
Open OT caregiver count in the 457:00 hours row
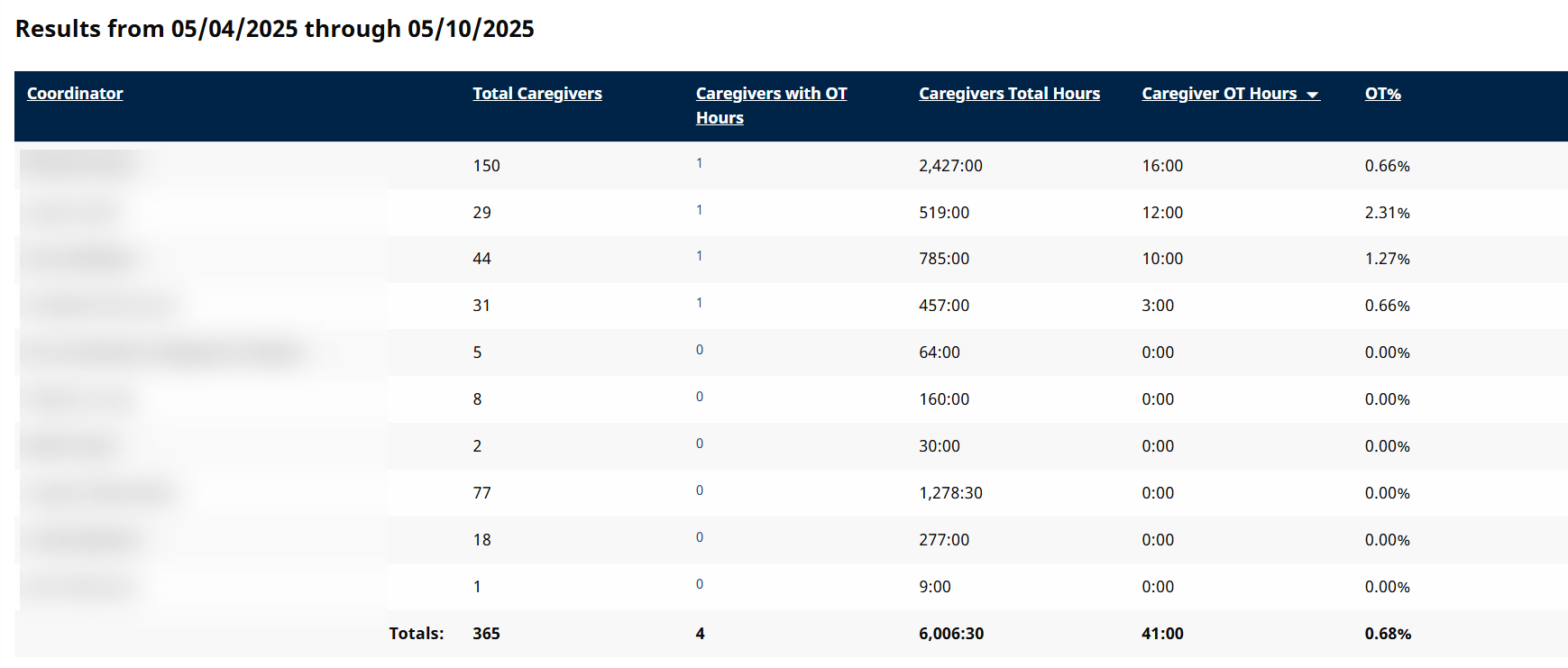[699, 303]
